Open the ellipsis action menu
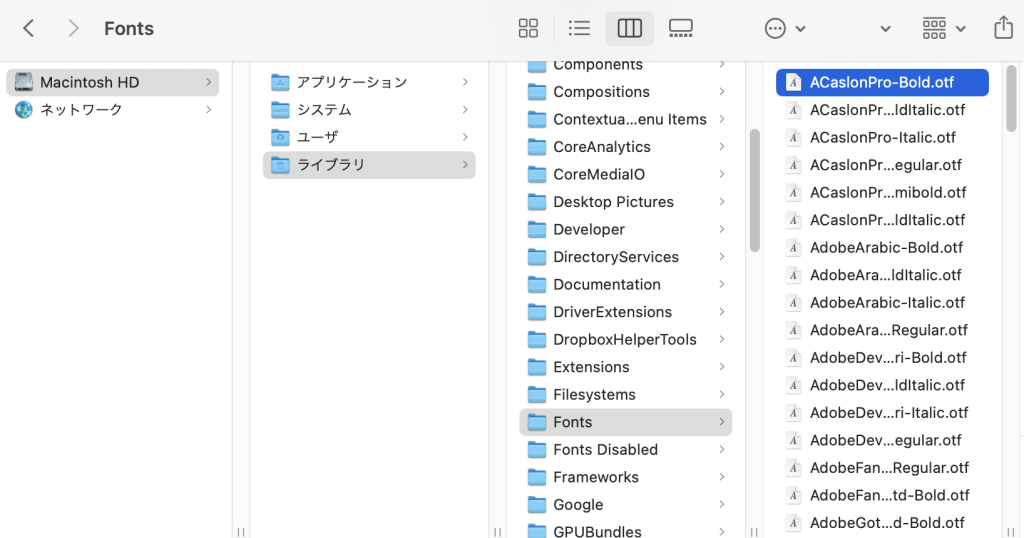The height and width of the screenshot is (538, 1024). pyautogui.click(x=784, y=28)
